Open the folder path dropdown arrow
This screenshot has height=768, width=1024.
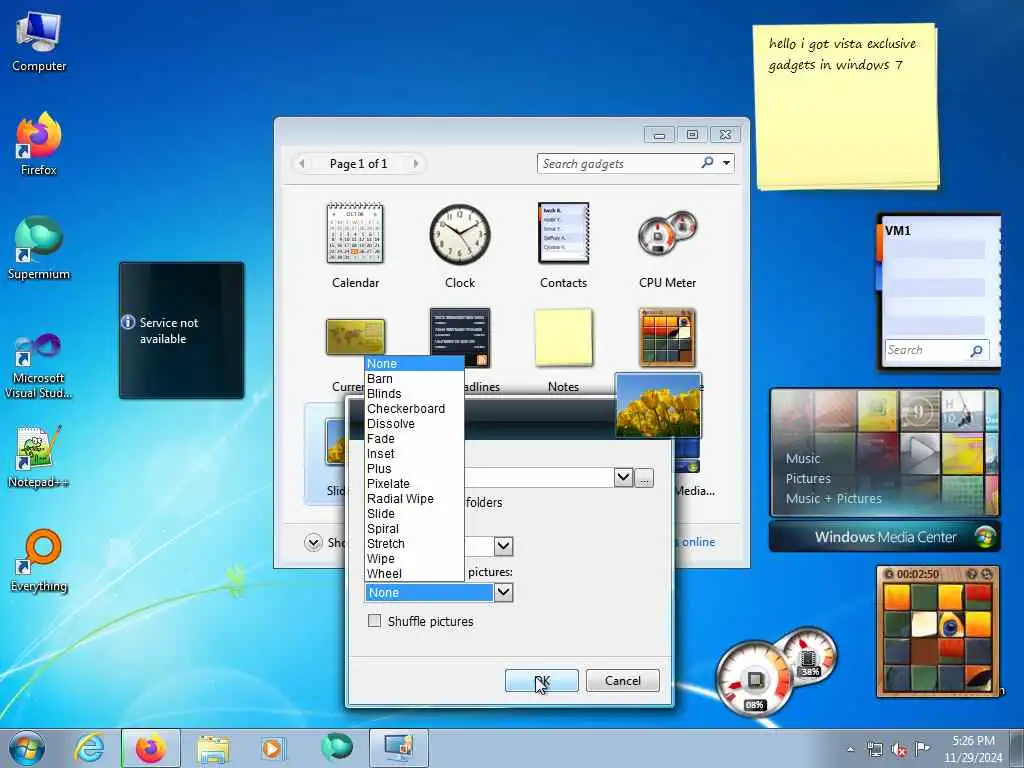(x=623, y=477)
